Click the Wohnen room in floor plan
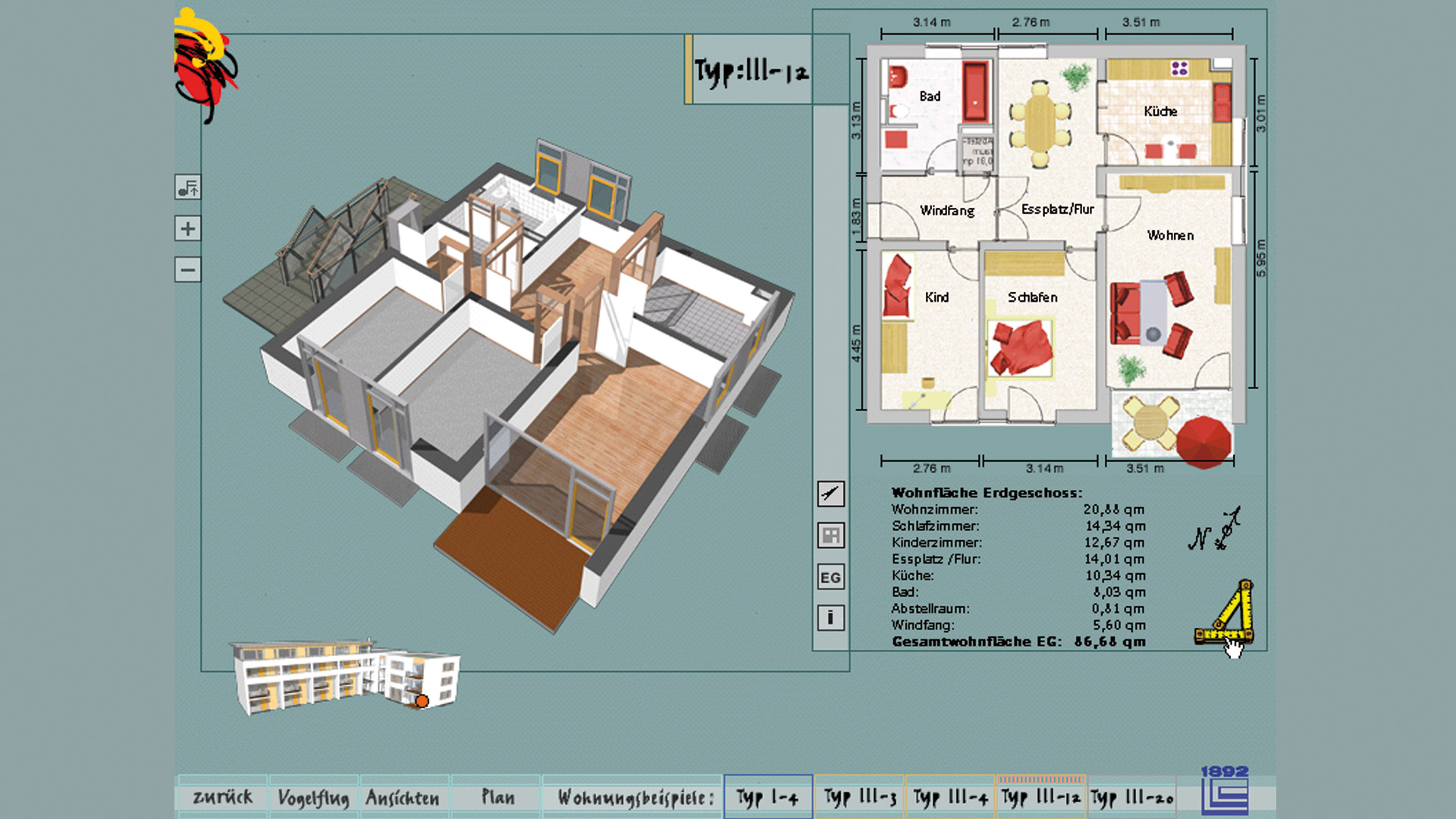 [x=1169, y=236]
